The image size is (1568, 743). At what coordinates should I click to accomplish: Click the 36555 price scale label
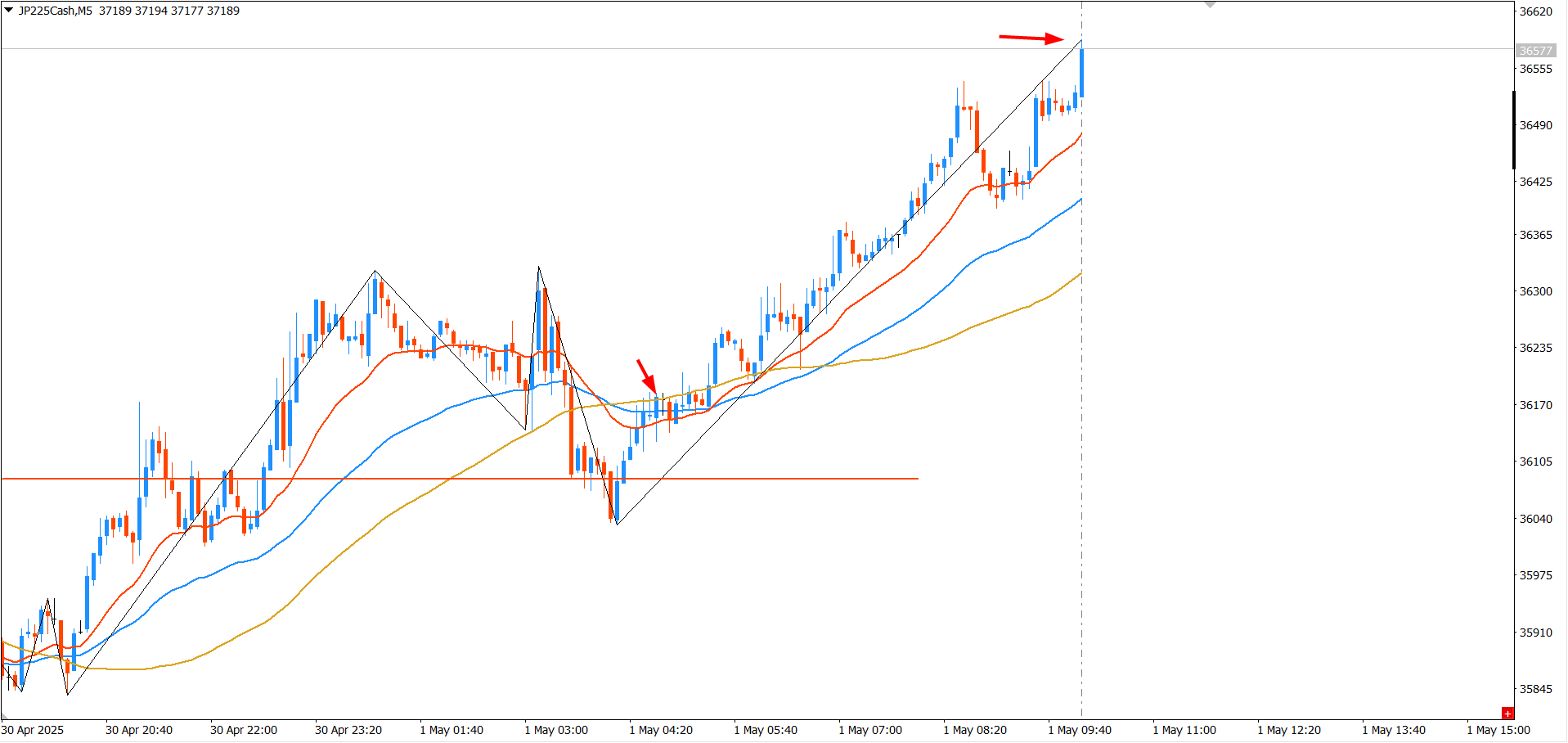click(x=1535, y=69)
